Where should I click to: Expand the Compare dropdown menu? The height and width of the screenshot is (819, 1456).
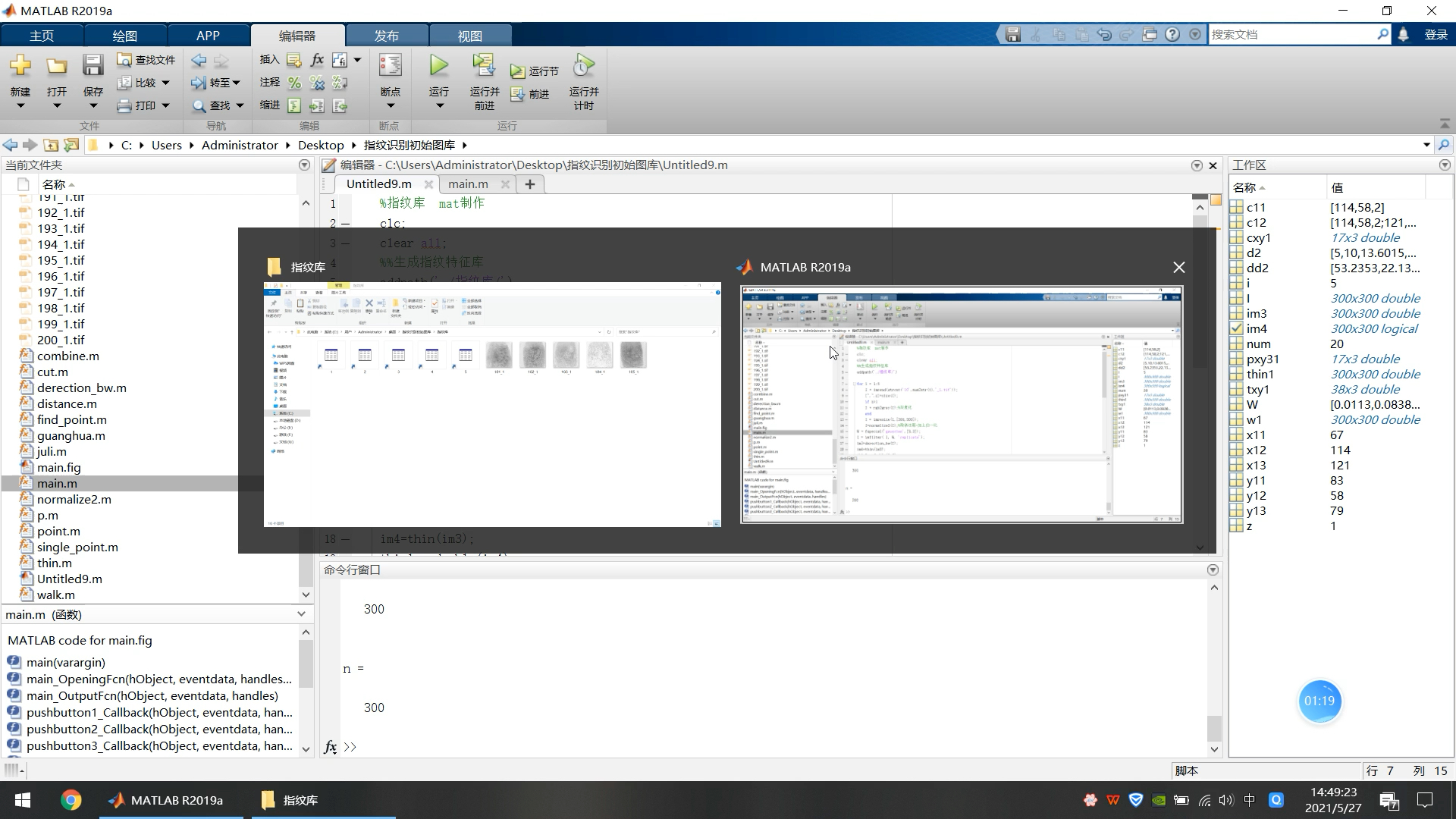click(x=165, y=83)
